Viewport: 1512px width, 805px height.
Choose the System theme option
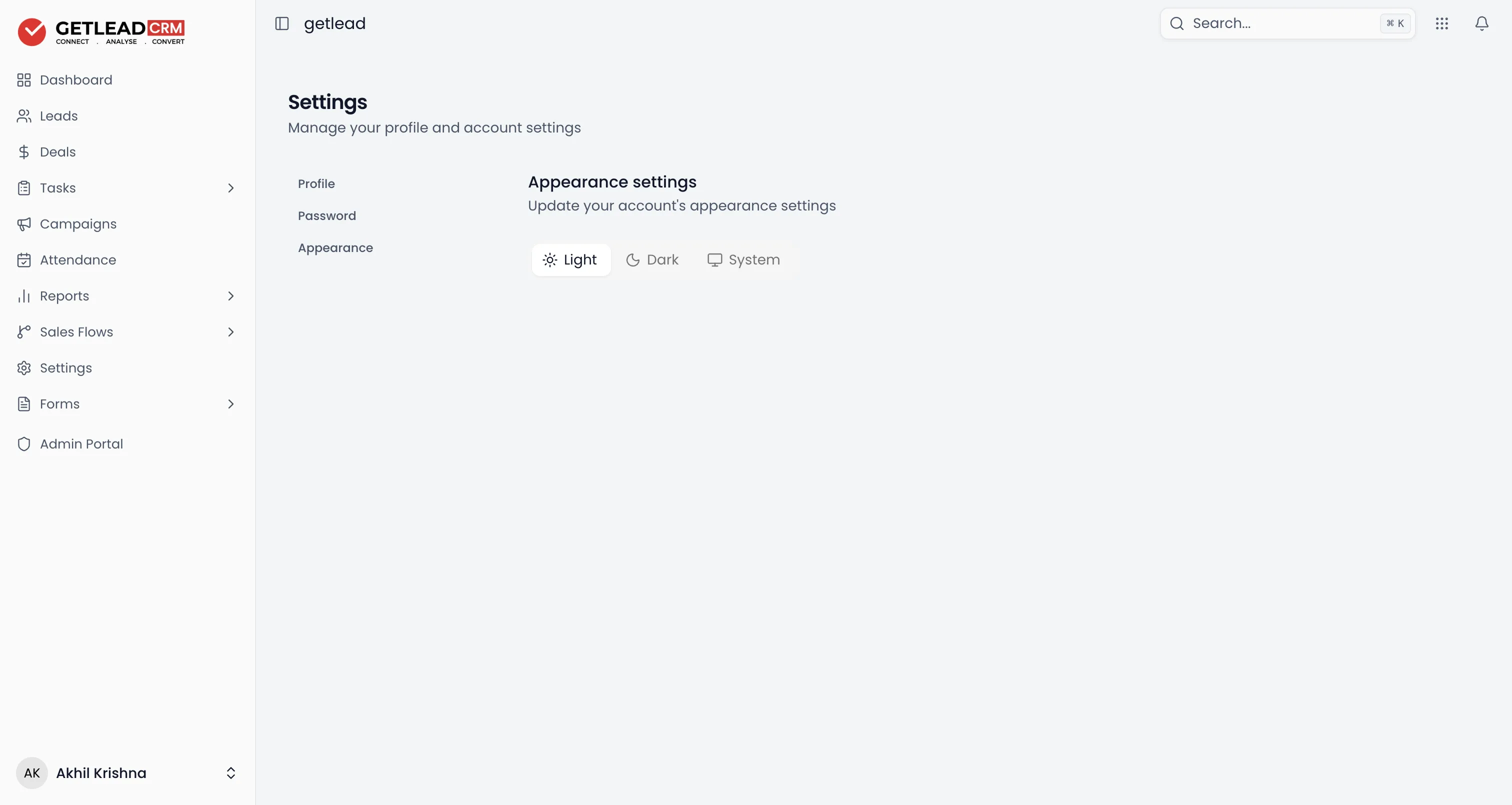click(743, 260)
